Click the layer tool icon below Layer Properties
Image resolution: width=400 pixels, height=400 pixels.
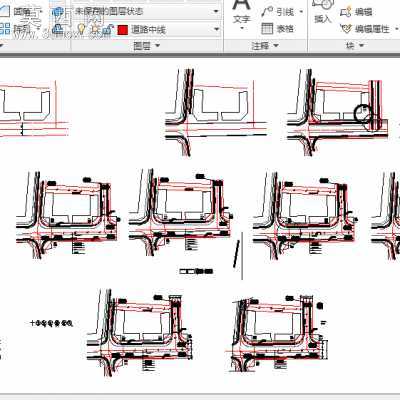point(58,29)
